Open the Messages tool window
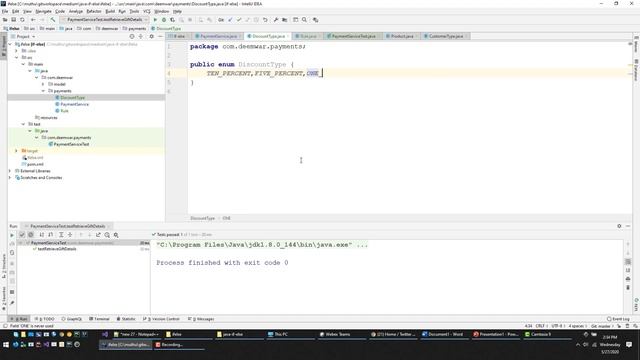Image resolution: width=640 pixels, height=360 pixels. (x=201, y=319)
